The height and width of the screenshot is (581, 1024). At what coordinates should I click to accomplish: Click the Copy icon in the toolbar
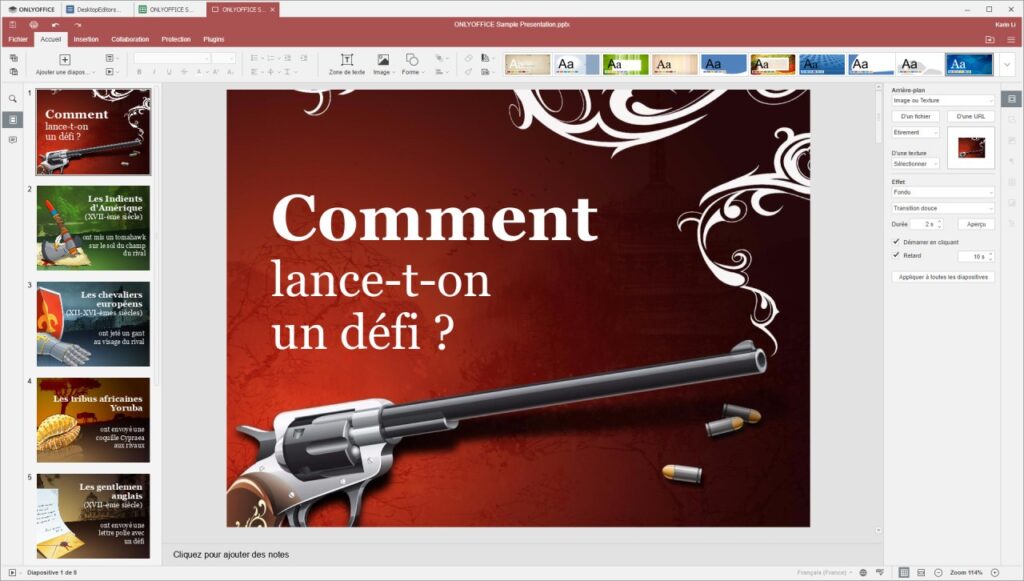(x=14, y=58)
